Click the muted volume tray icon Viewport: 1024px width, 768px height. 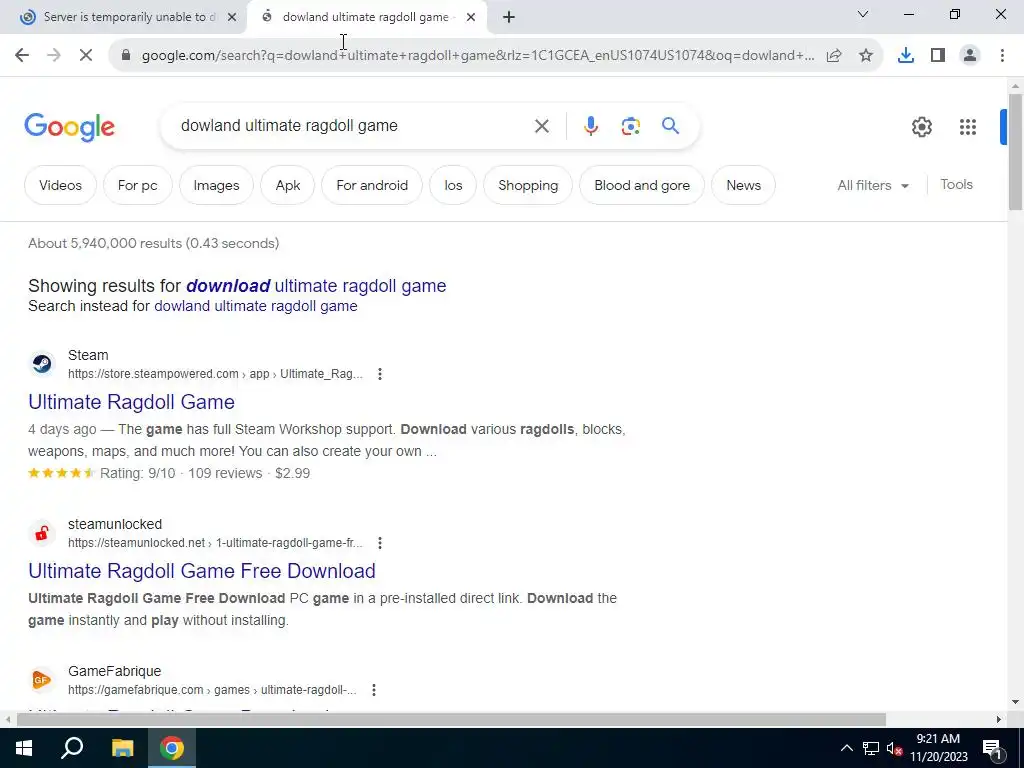pos(894,748)
